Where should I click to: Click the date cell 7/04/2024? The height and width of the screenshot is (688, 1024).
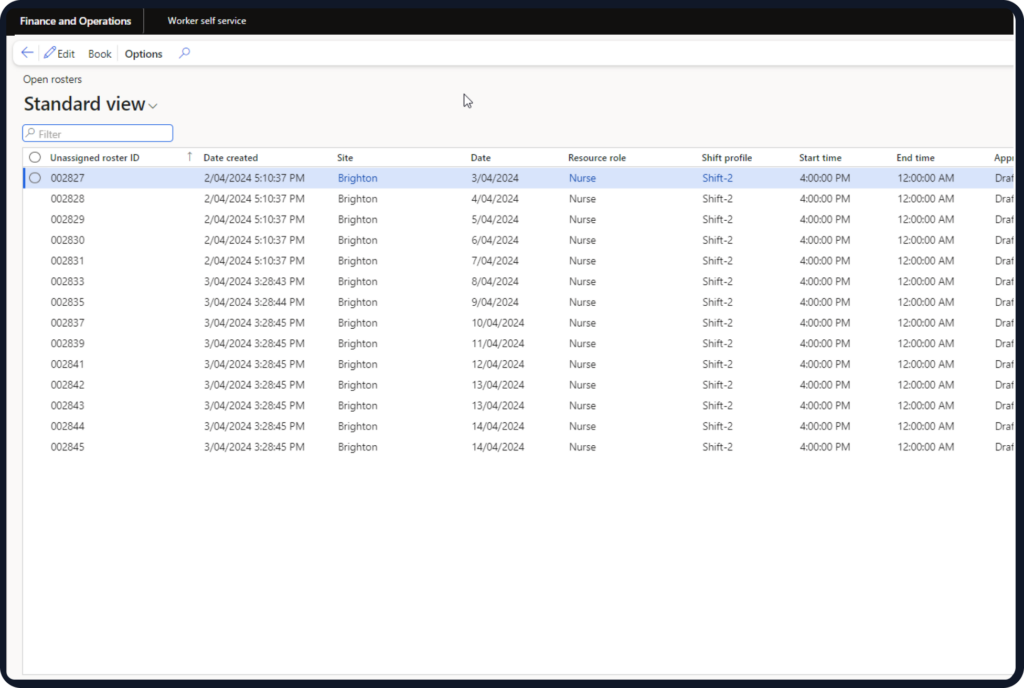click(495, 260)
